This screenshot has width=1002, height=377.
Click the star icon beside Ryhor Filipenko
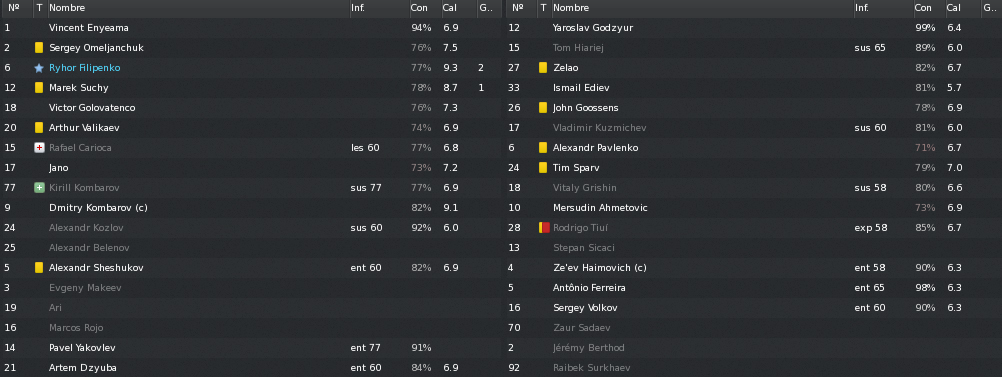[x=39, y=68]
